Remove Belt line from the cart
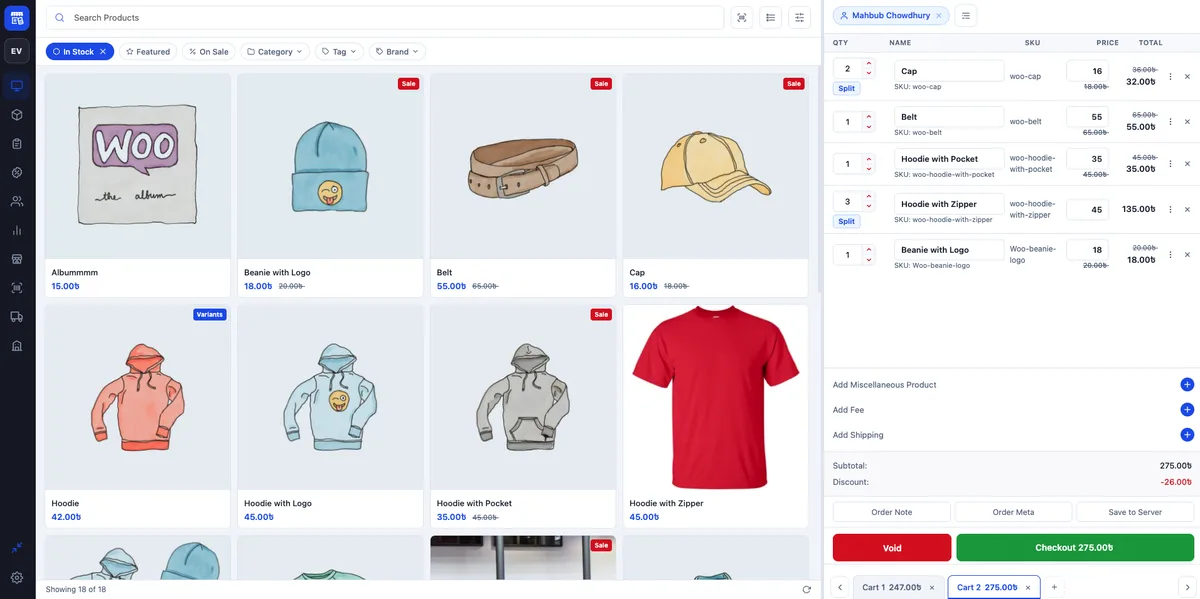This screenshot has width=1200, height=599. pos(1187,121)
